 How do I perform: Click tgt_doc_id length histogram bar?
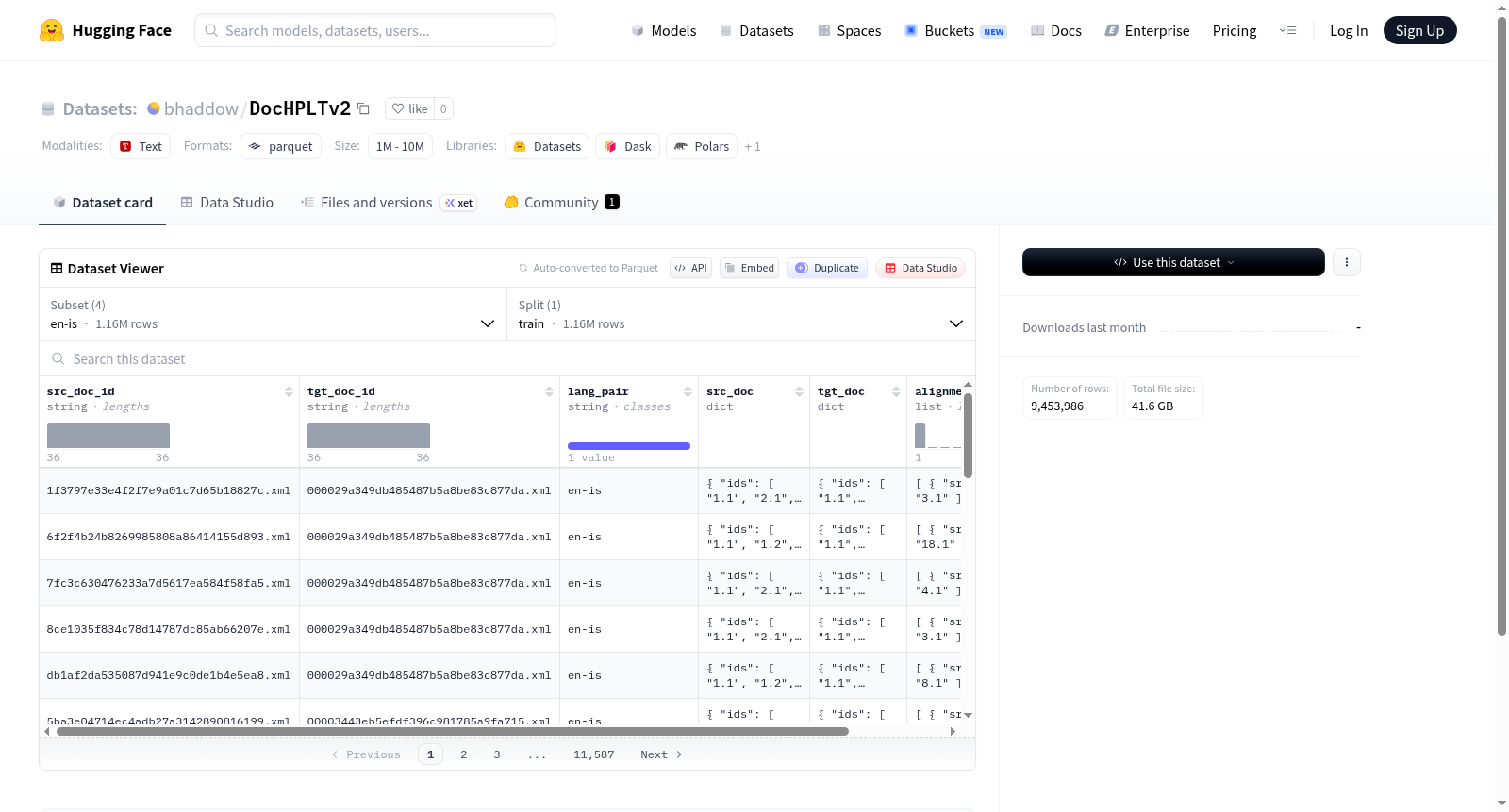[369, 436]
